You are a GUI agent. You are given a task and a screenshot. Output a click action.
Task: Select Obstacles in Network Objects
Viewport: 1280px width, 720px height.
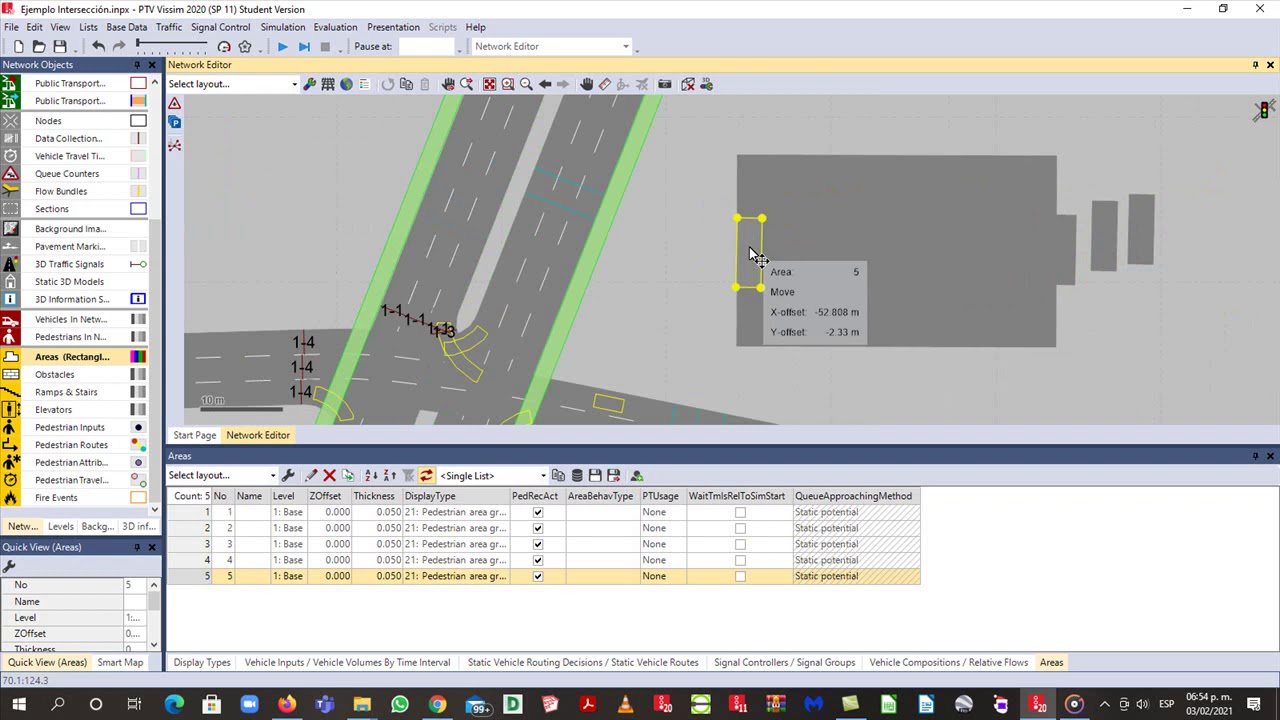54,374
